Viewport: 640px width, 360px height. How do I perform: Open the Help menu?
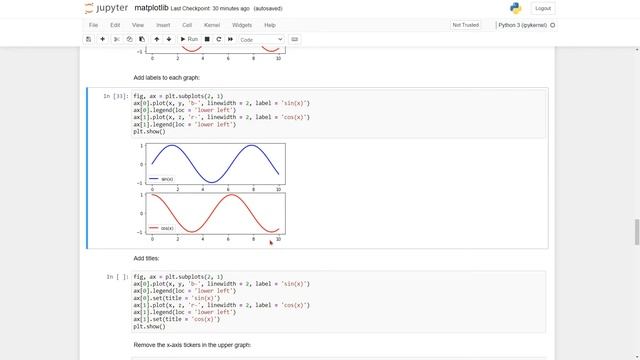pyautogui.click(x=270, y=25)
